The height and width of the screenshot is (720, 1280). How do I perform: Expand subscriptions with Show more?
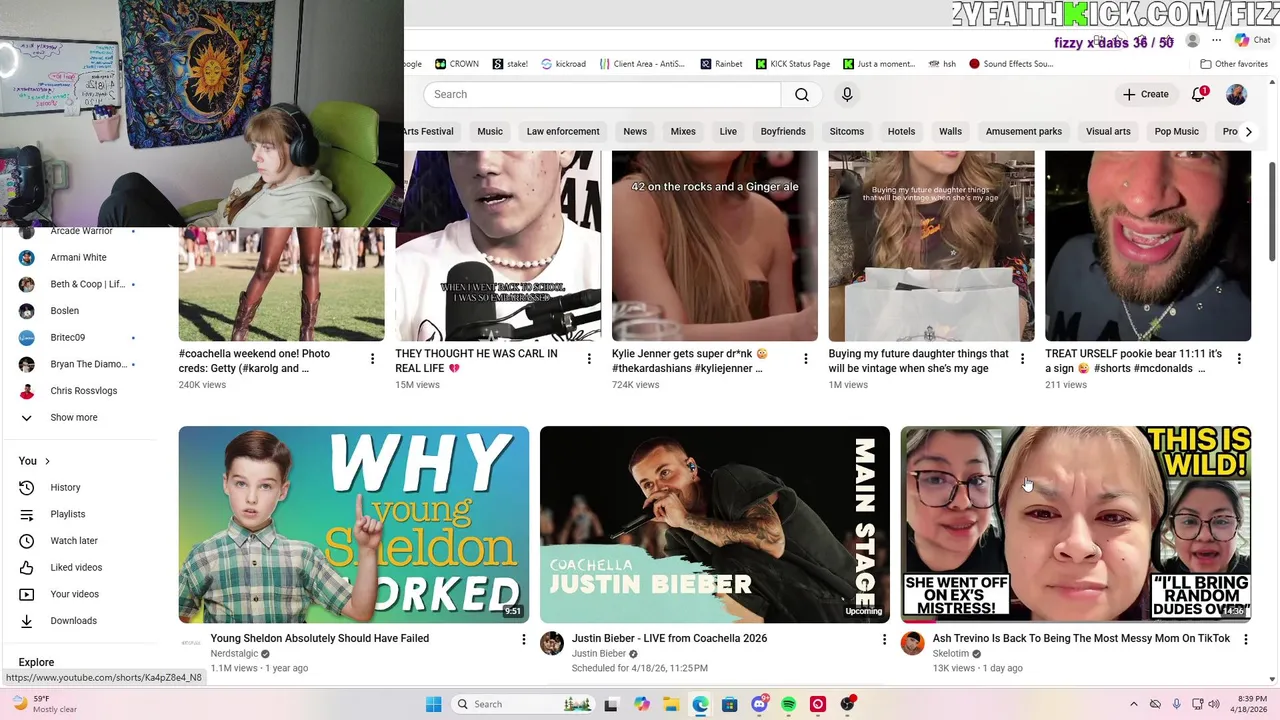pos(73,417)
